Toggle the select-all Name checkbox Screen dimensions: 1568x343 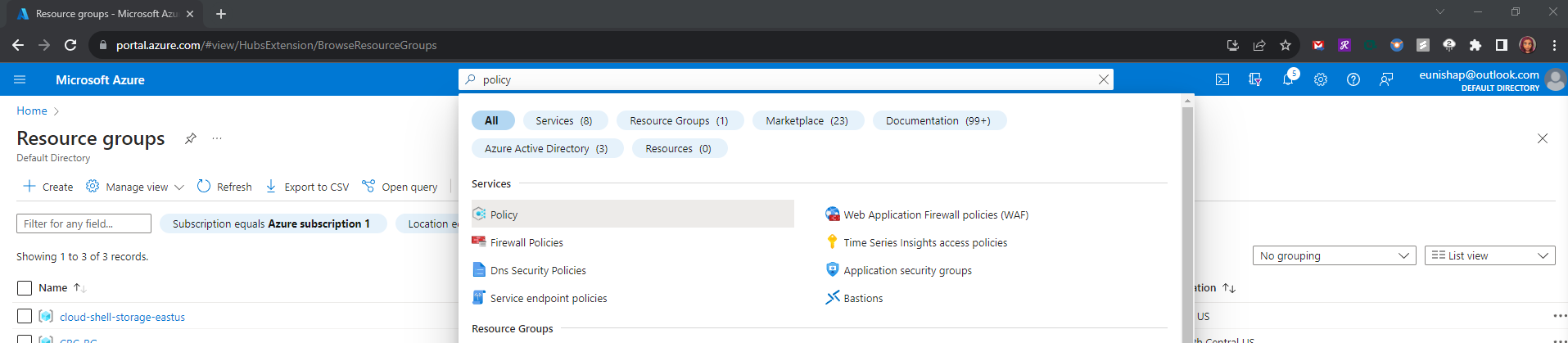[25, 288]
